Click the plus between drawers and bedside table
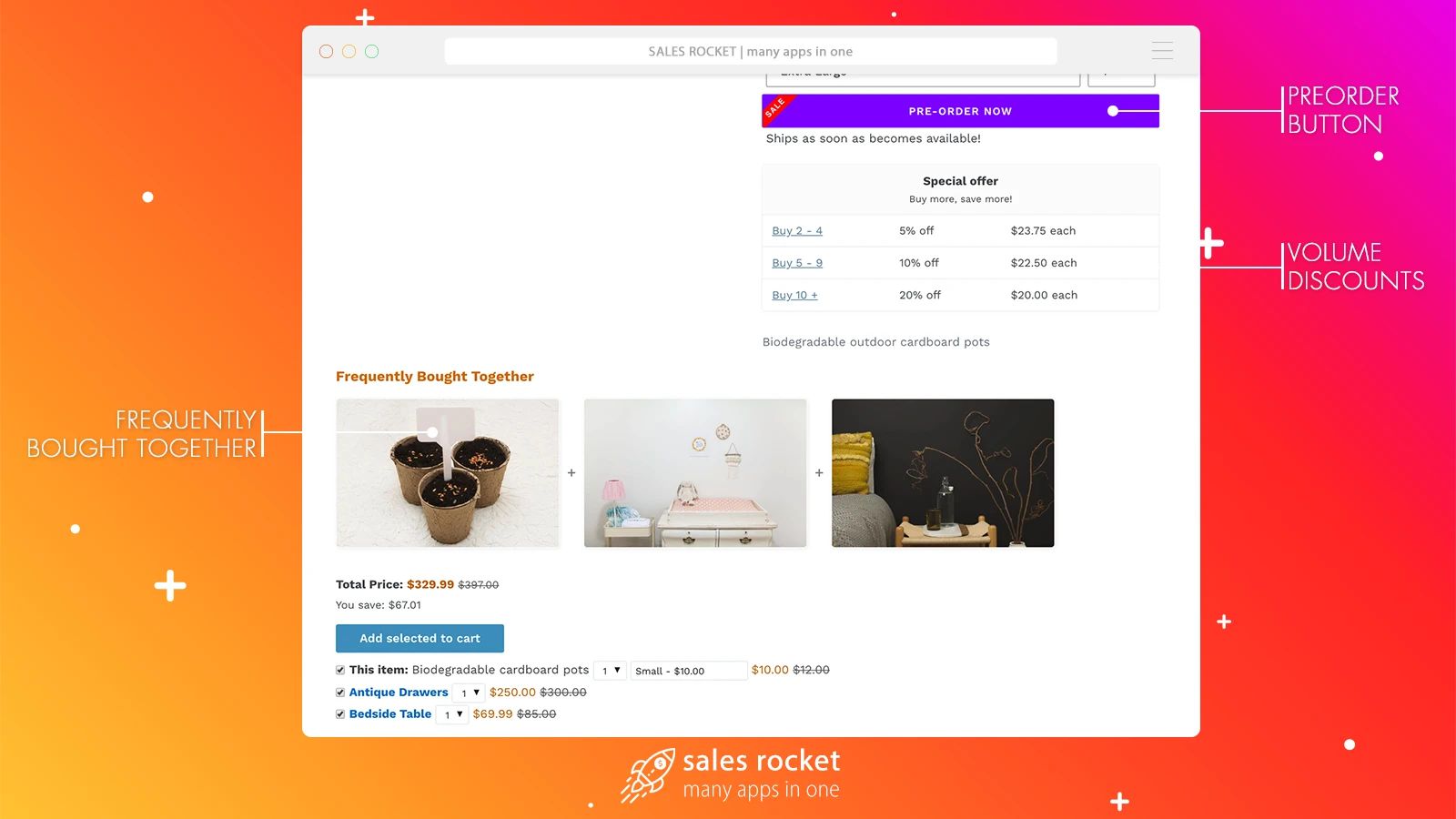Viewport: 1456px width, 819px height. [x=819, y=473]
